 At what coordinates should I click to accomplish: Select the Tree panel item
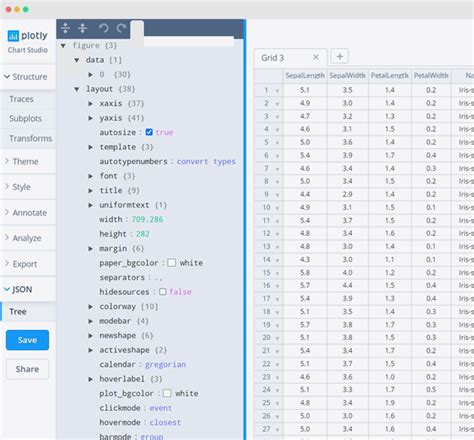[28, 312]
